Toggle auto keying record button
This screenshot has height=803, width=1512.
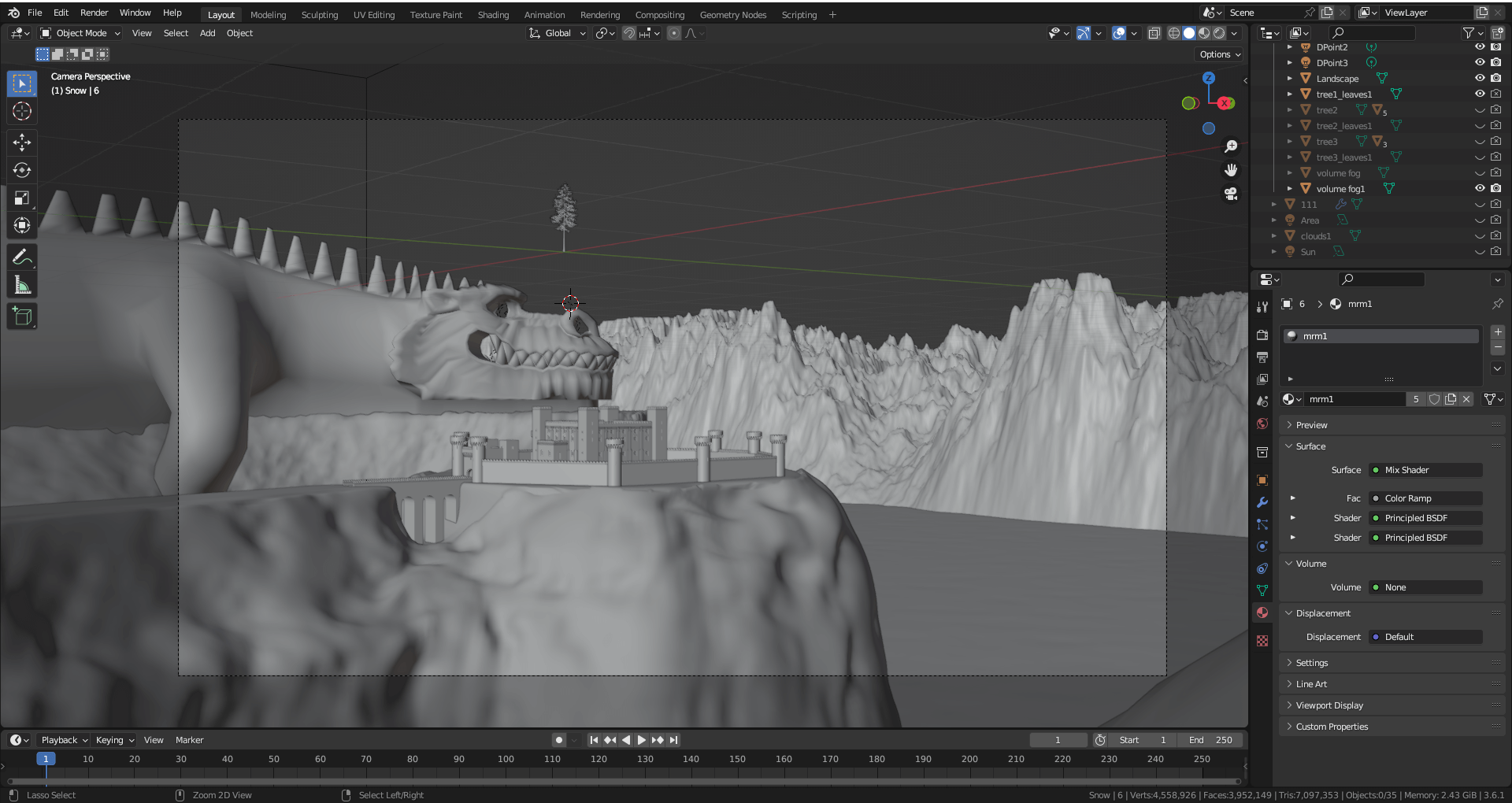pos(559,740)
